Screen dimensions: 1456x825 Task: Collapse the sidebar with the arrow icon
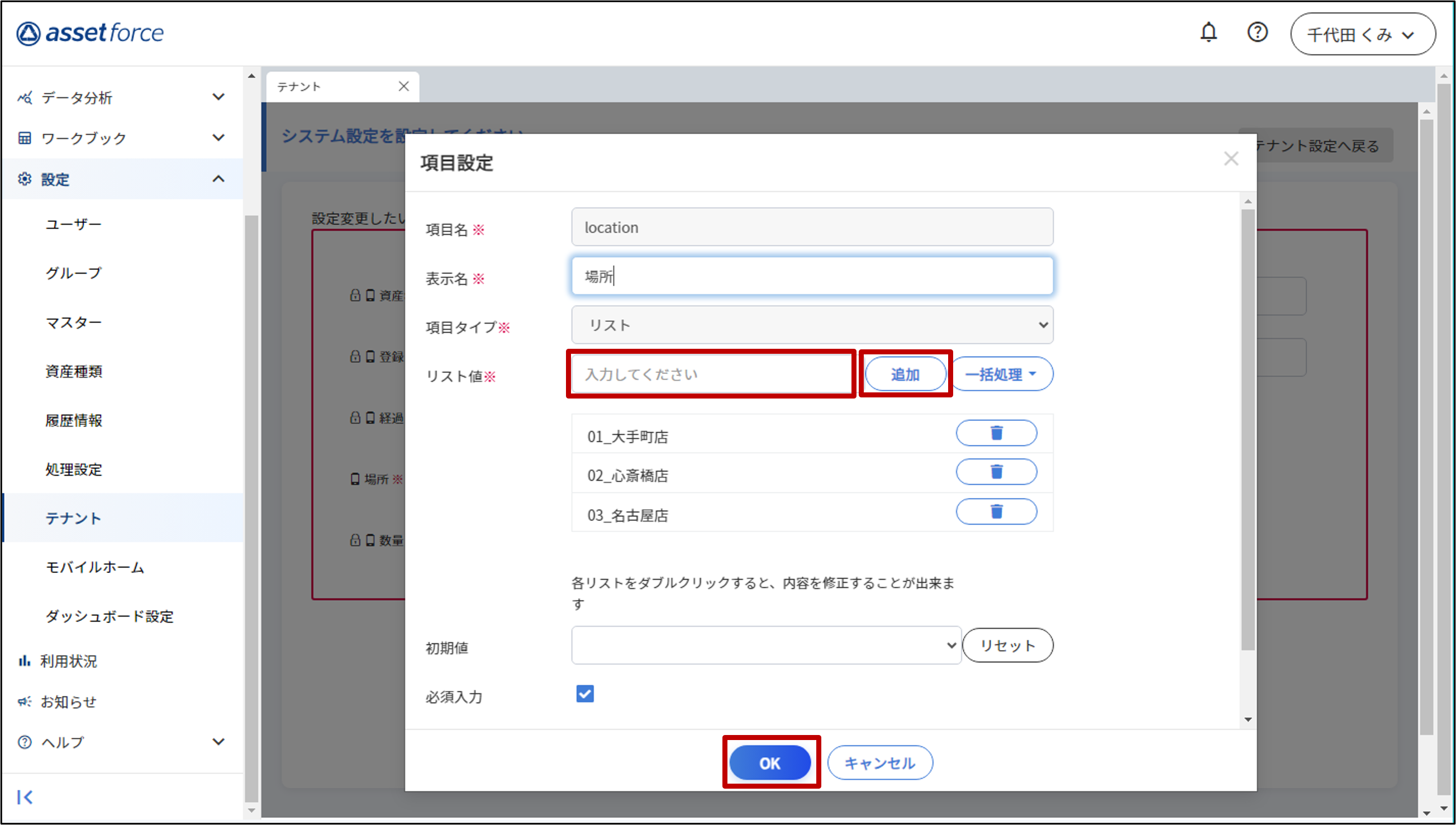pos(25,796)
